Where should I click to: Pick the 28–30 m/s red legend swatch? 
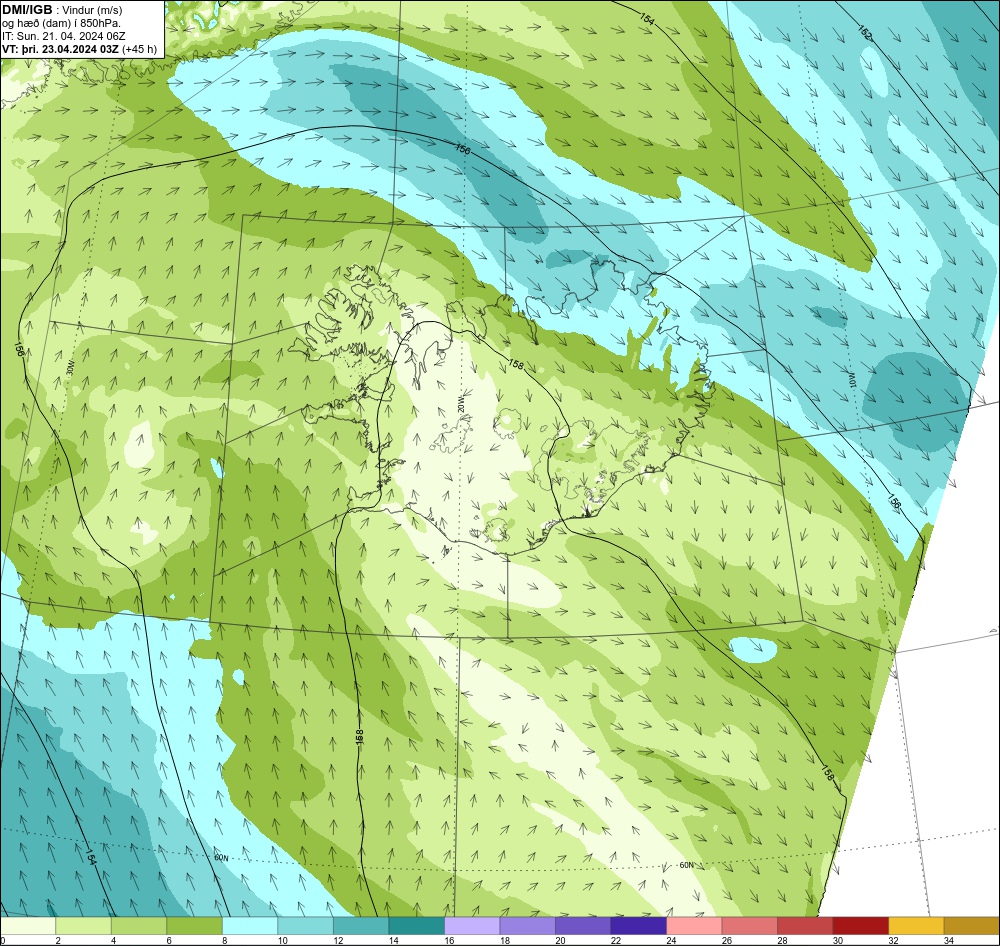805,925
